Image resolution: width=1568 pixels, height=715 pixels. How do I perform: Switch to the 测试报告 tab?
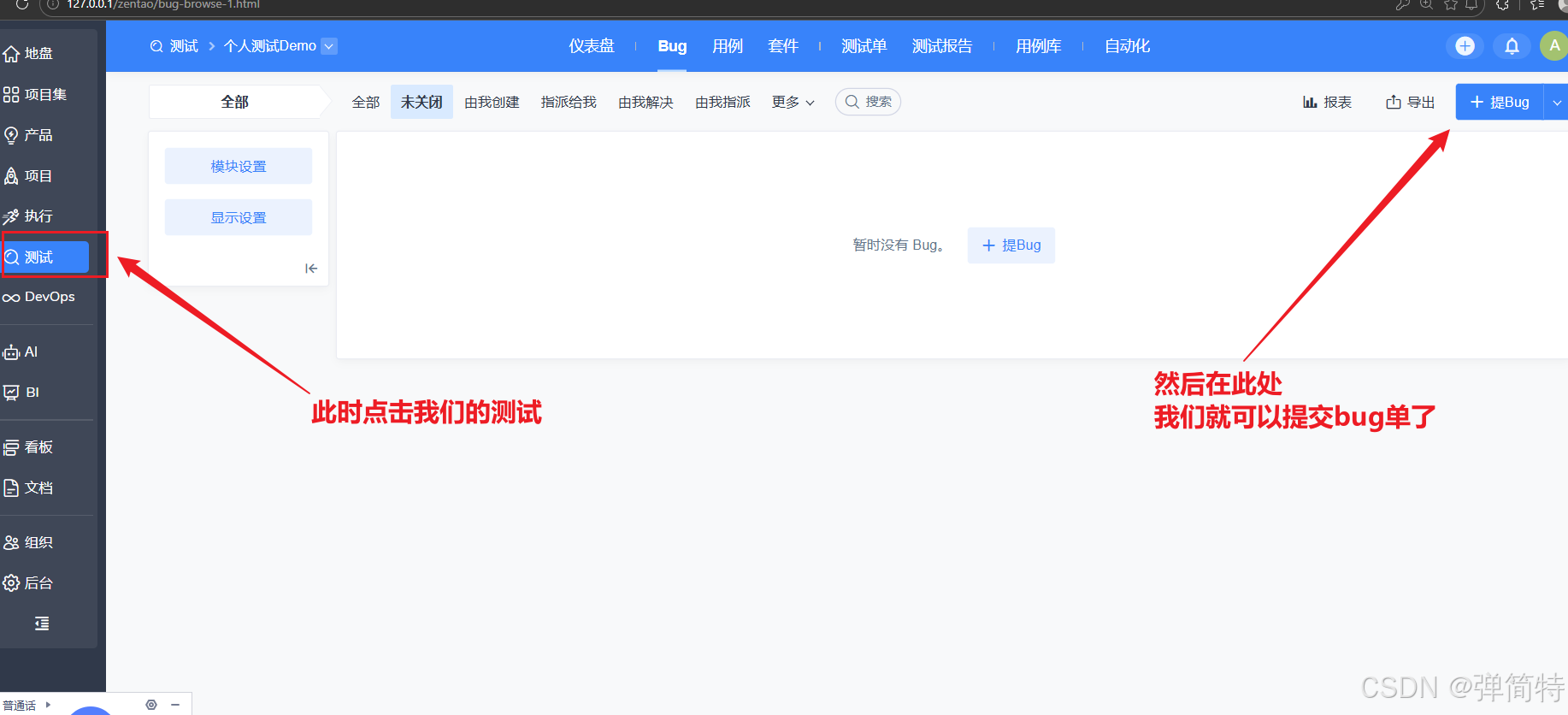click(942, 46)
